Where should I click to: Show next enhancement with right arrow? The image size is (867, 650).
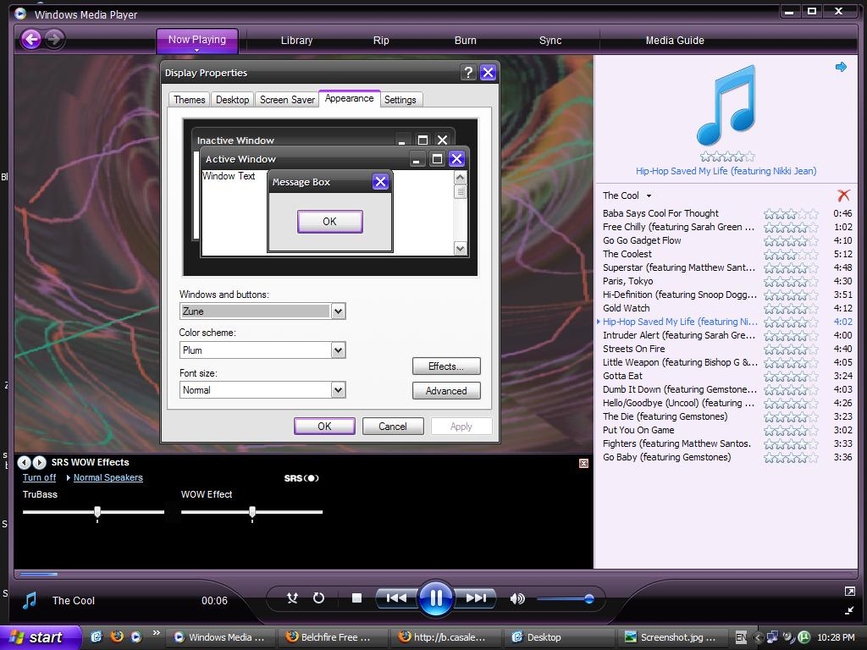39,463
